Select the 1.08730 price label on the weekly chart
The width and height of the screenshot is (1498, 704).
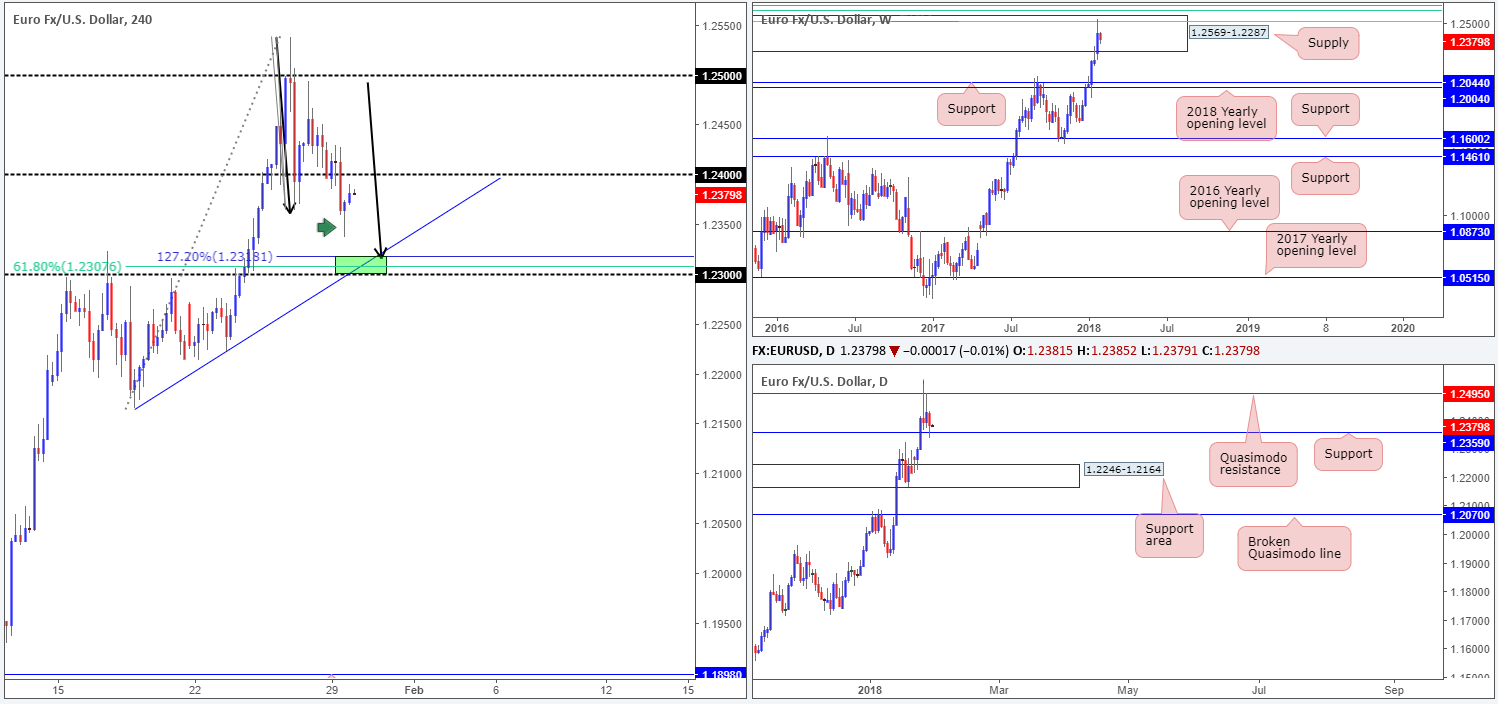tap(1468, 232)
